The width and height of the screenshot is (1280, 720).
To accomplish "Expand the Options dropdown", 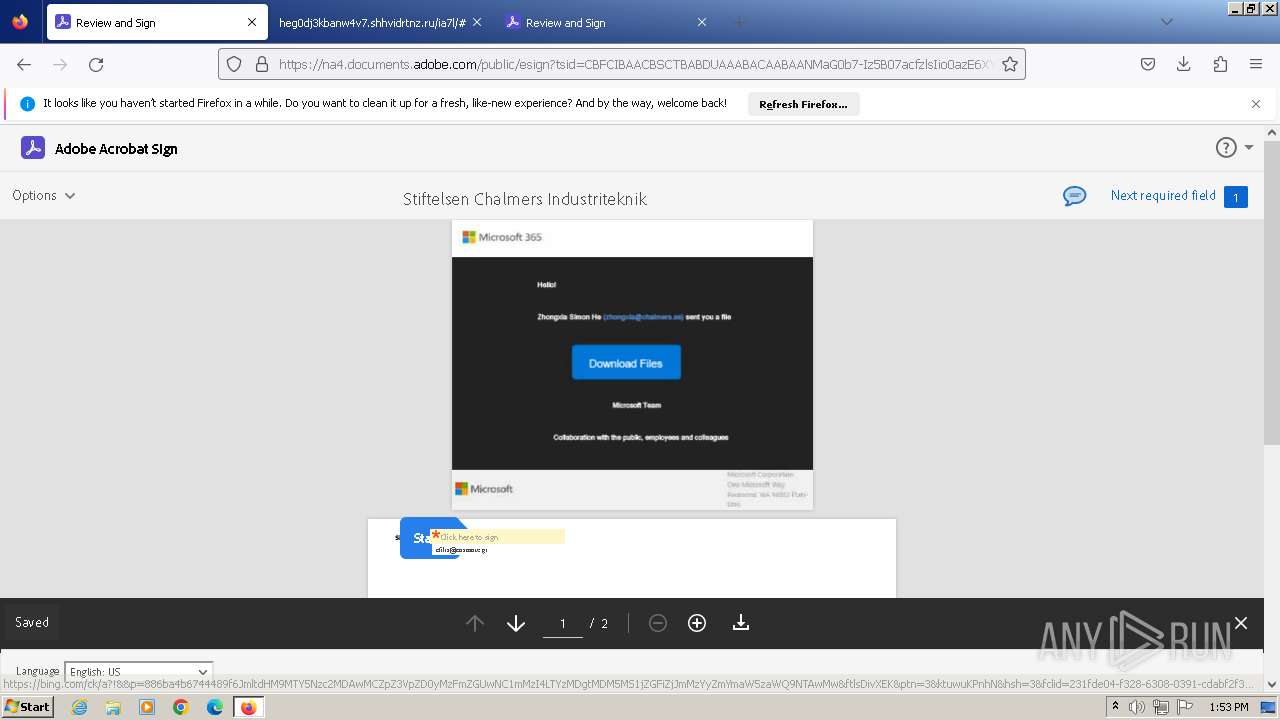I will coord(44,195).
